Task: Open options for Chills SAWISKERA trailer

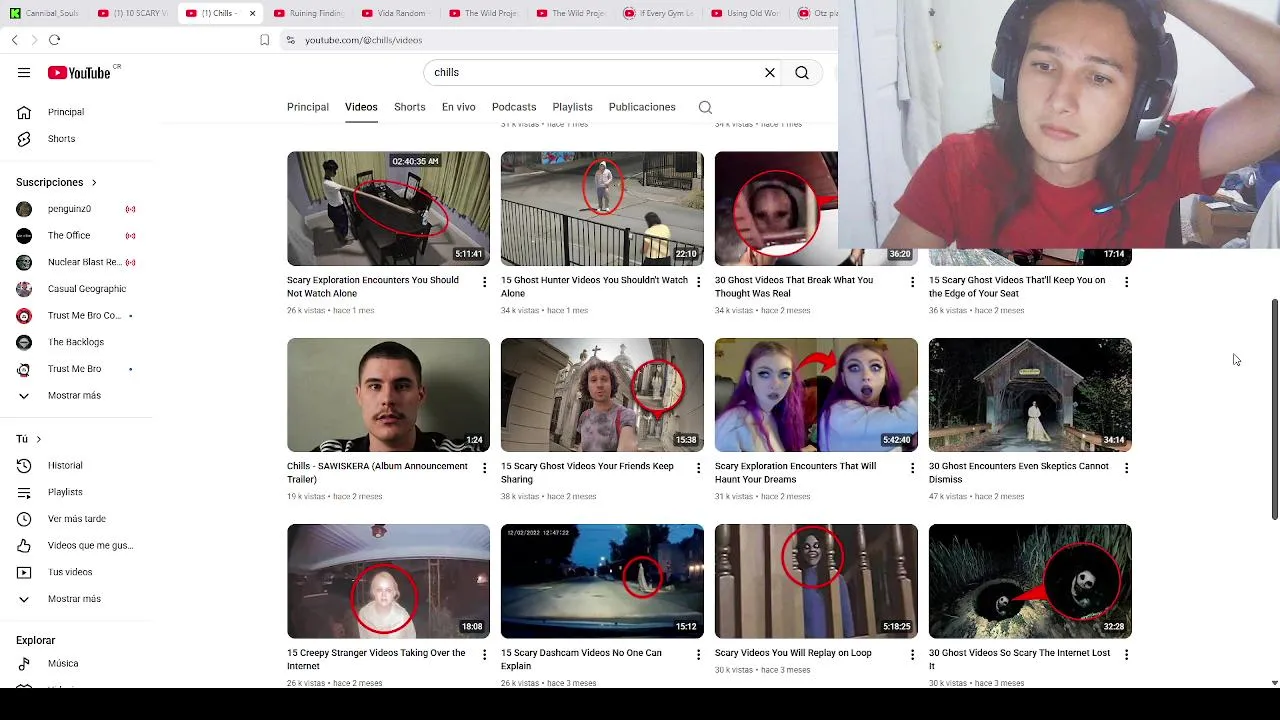Action: pyautogui.click(x=484, y=468)
